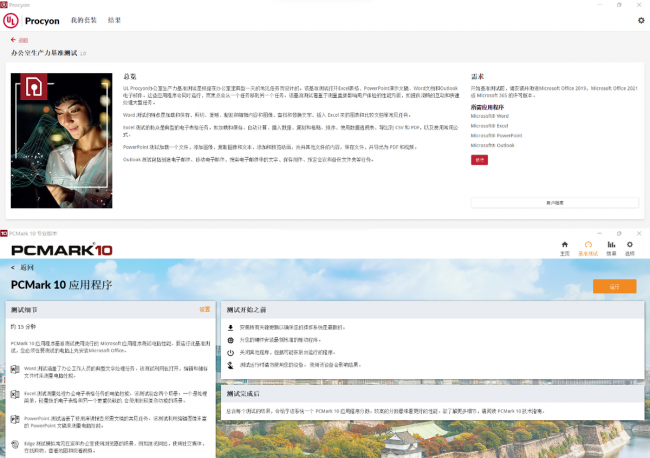
Task: Click the download arrow icon before test
Action: [230, 327]
